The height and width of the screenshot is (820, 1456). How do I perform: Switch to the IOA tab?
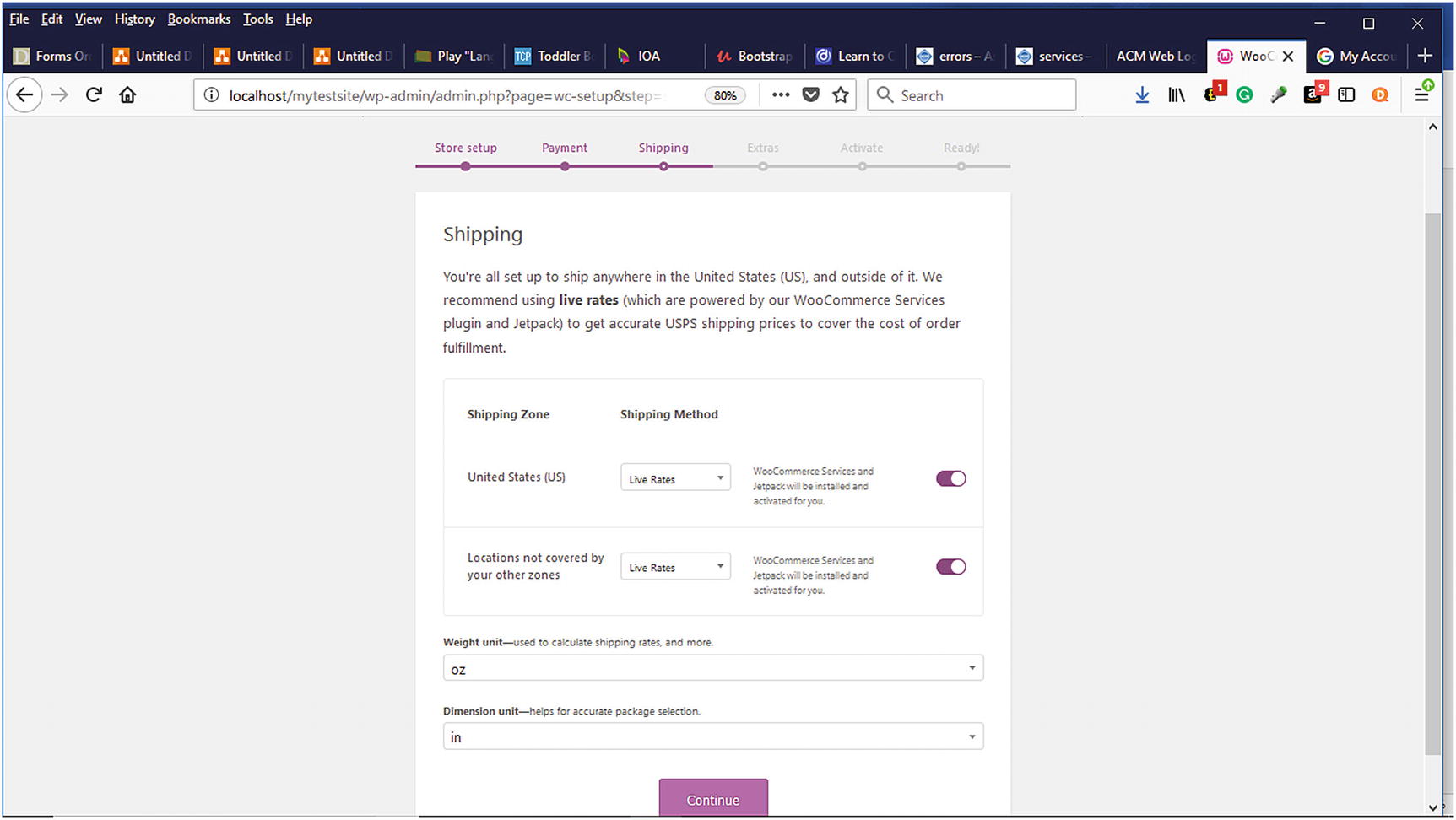point(655,57)
